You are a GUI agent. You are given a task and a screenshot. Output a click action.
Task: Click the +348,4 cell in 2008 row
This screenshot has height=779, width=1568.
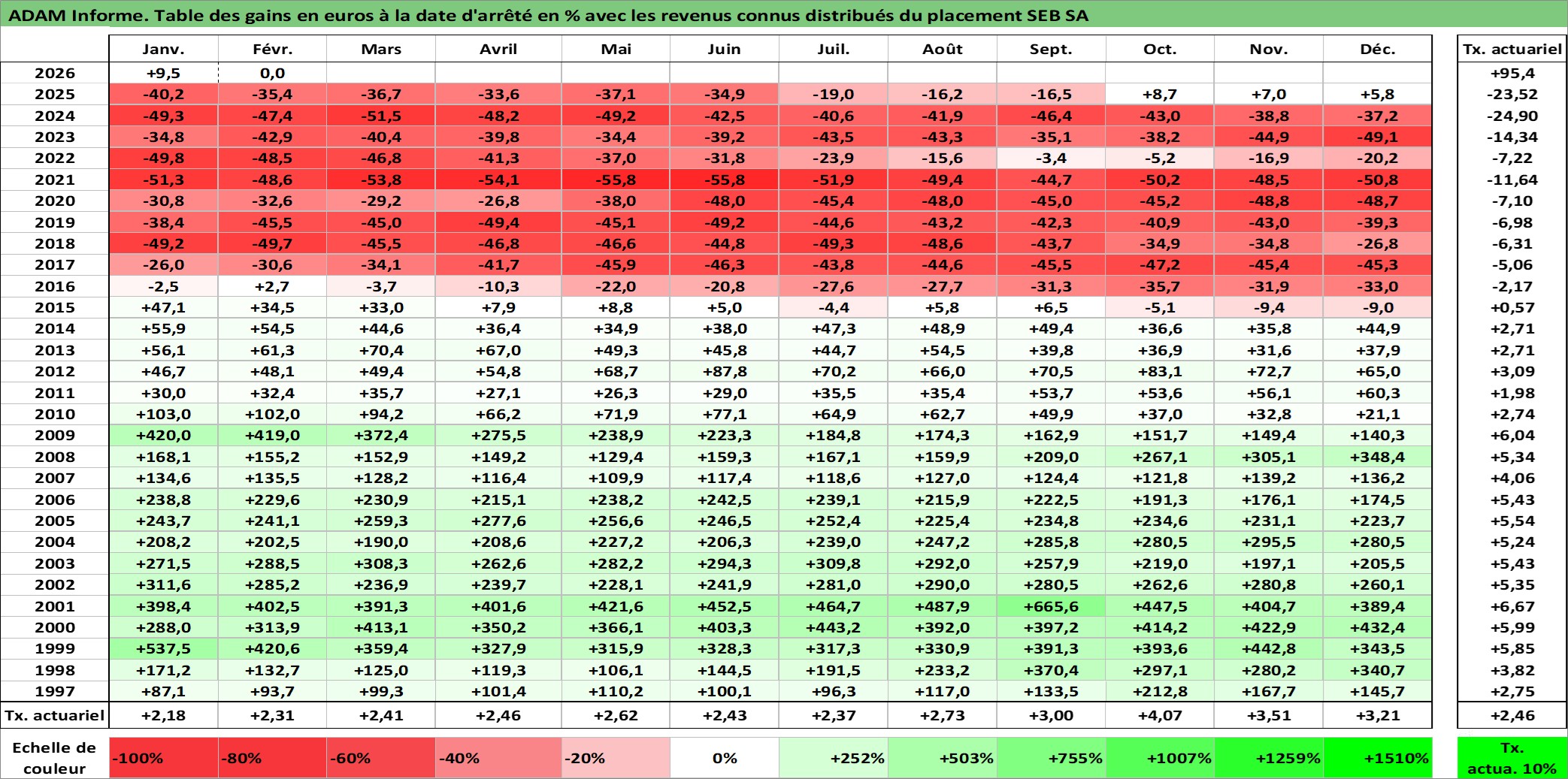tap(1378, 457)
